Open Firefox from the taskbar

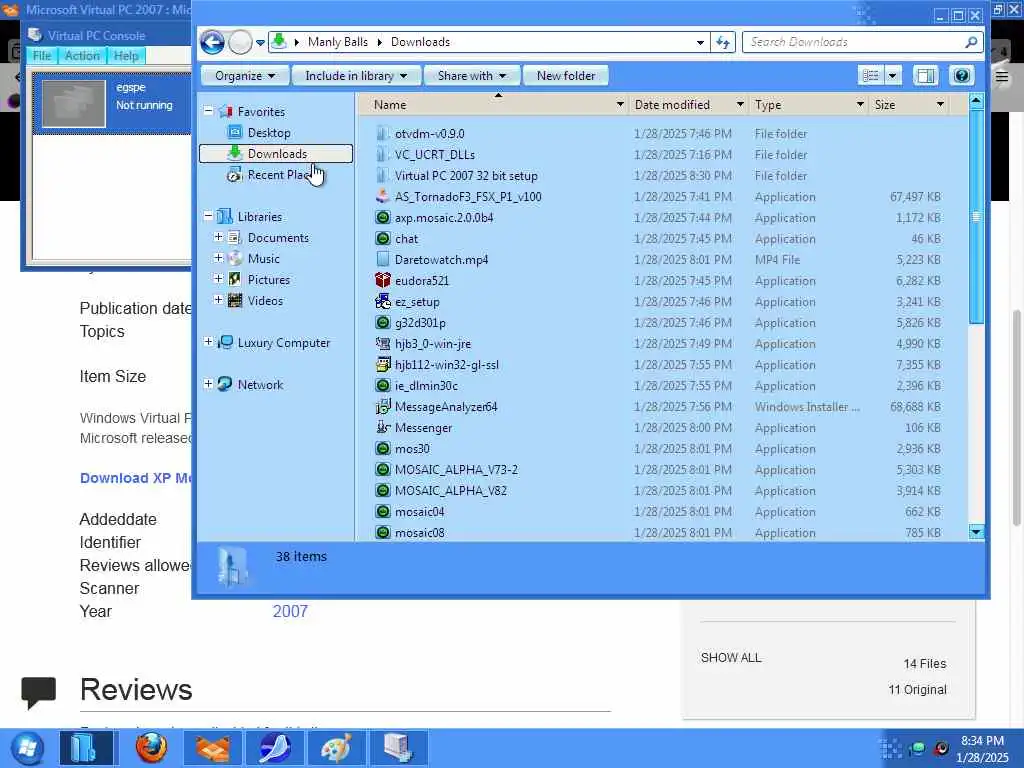point(151,748)
